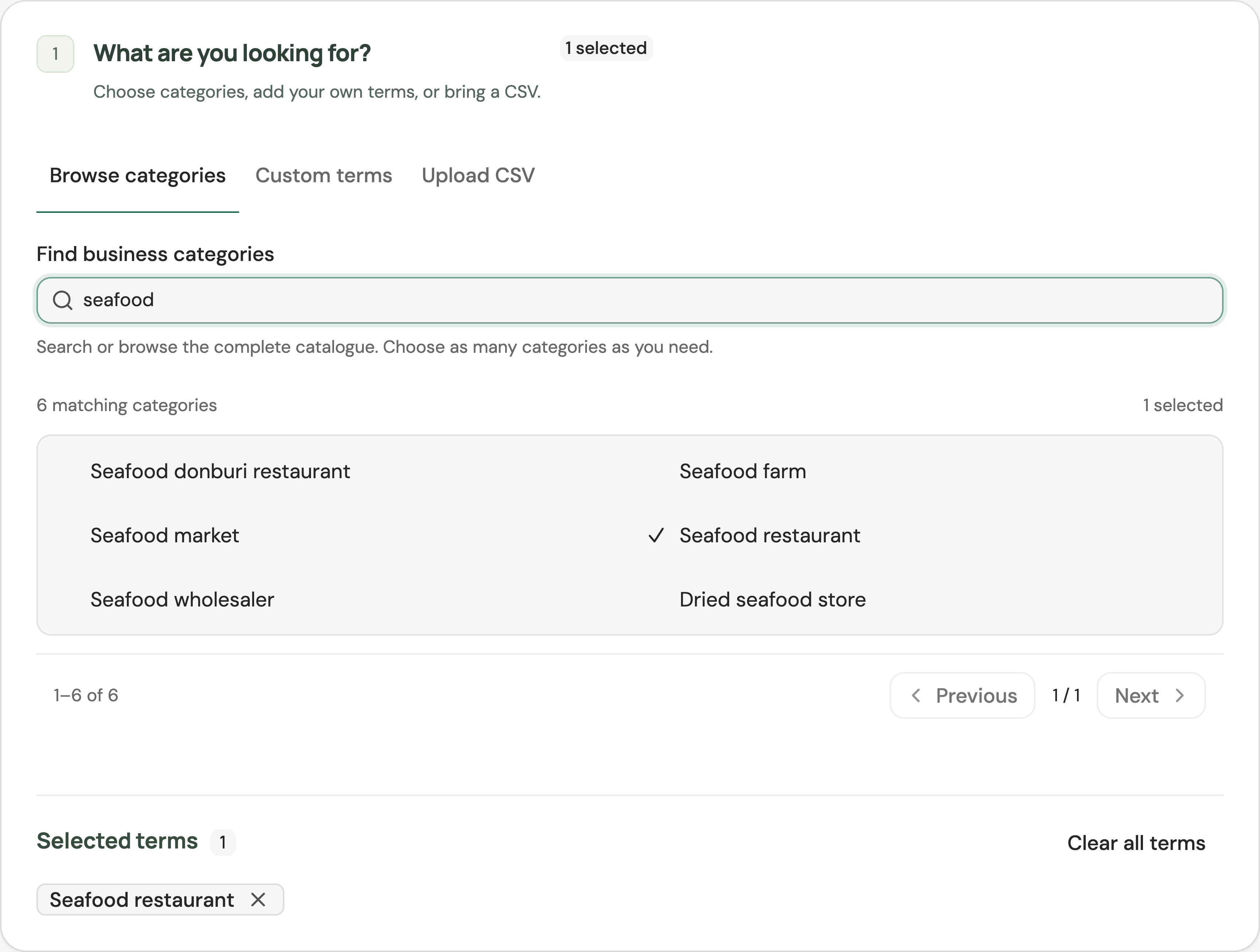This screenshot has height=952, width=1260.
Task: Click Clear all terms
Action: click(1136, 843)
